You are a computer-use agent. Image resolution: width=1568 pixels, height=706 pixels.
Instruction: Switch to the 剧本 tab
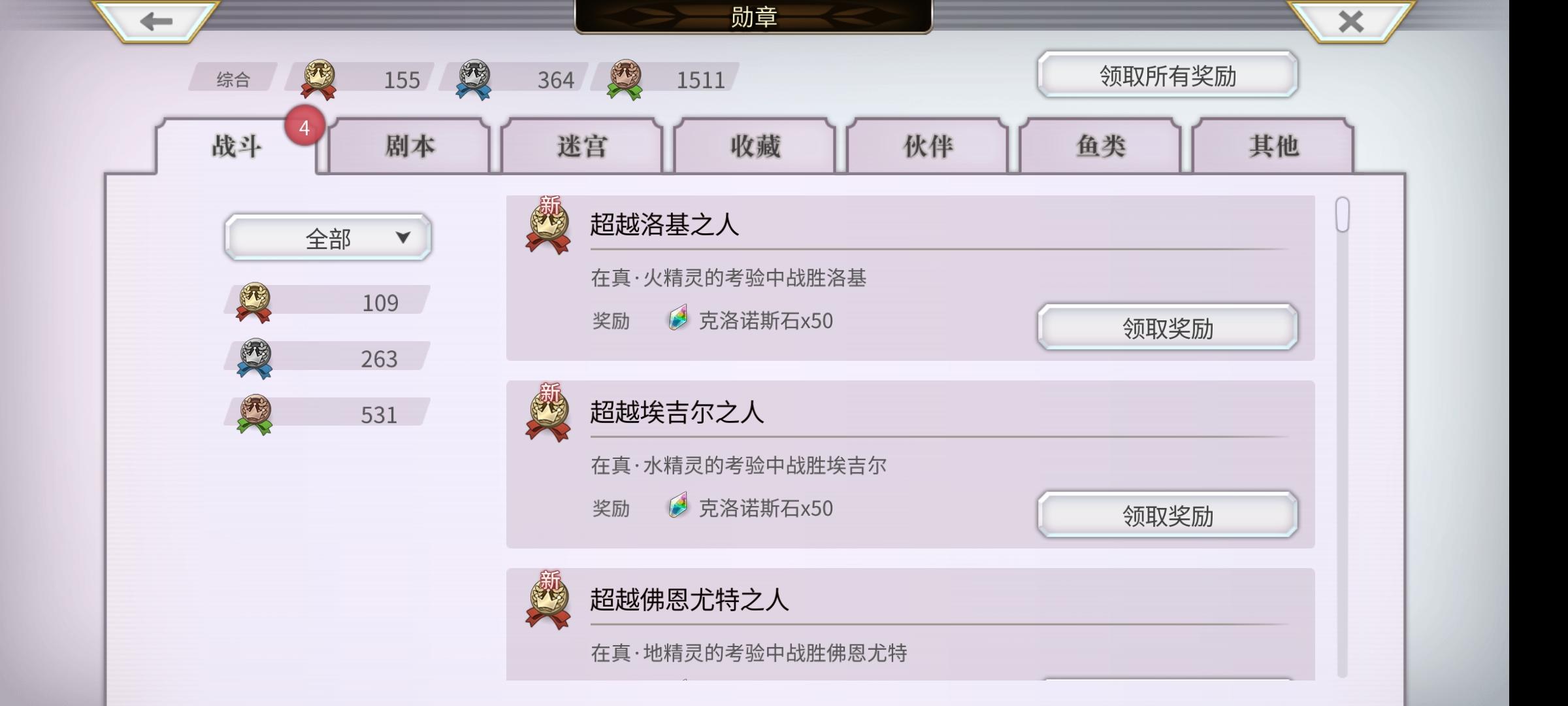coord(409,146)
